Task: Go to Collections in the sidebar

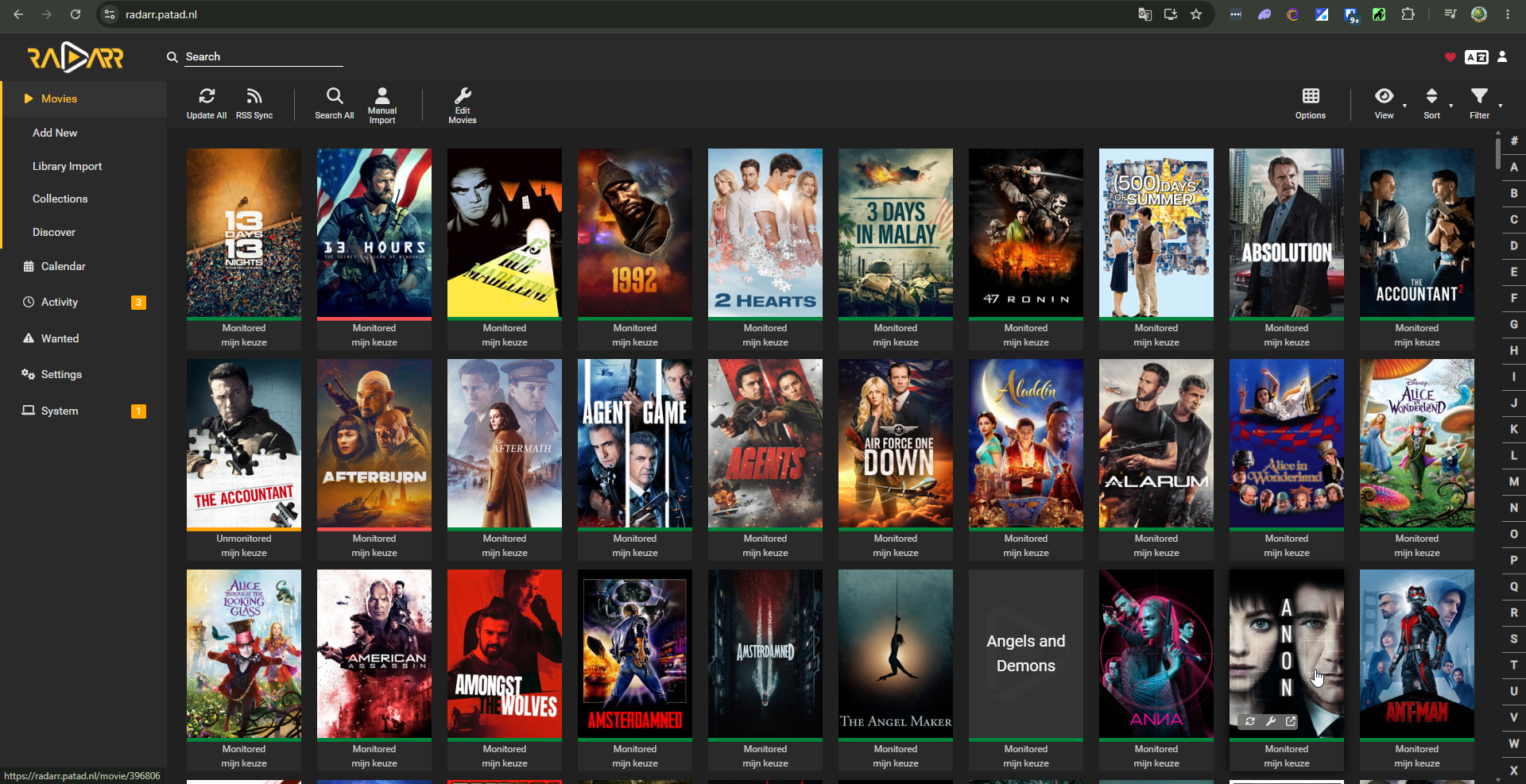Action: (60, 199)
